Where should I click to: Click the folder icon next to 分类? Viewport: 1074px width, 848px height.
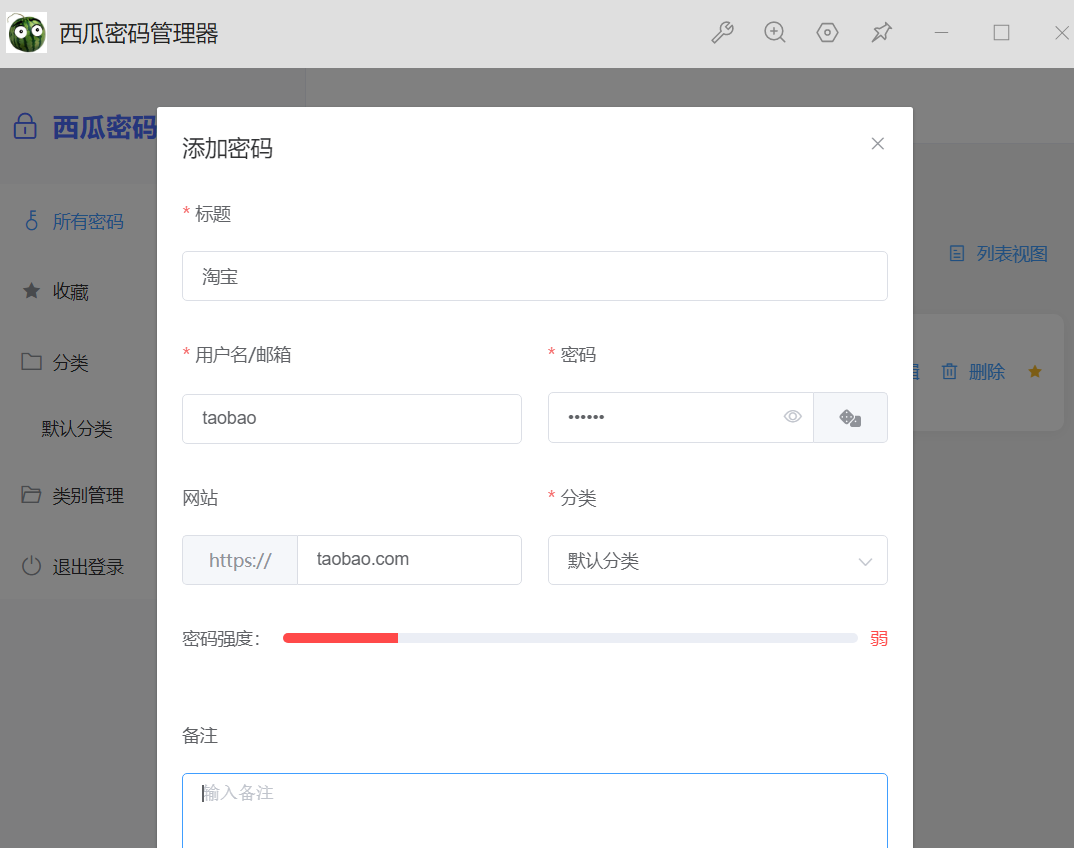point(32,361)
